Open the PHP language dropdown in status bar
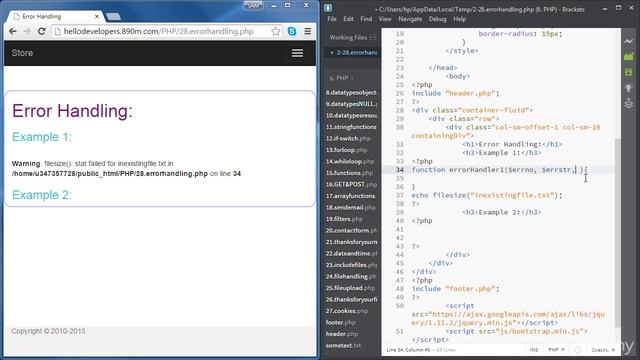Image resolution: width=640 pixels, height=360 pixels. pyautogui.click(x=556, y=350)
